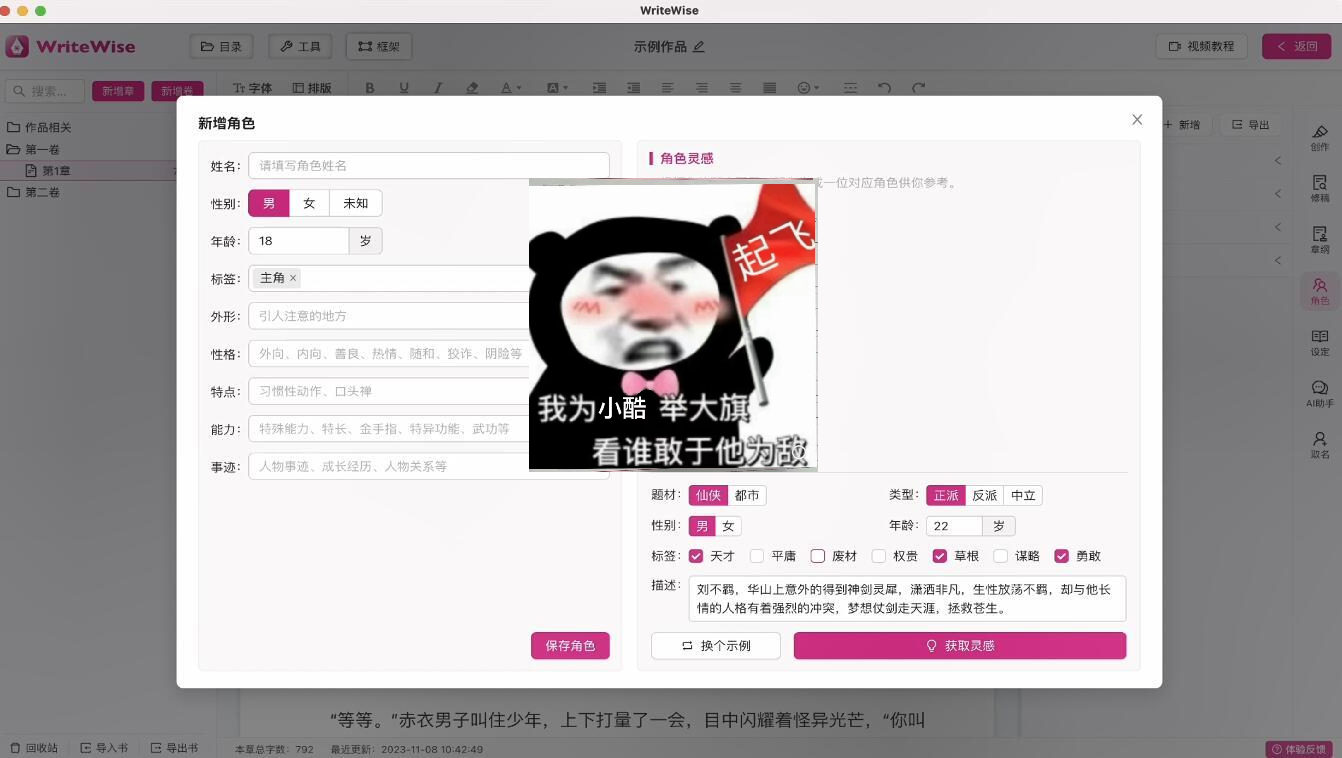Open the AI助手 sidebar panel
The width and height of the screenshot is (1342, 758).
coord(1320,394)
